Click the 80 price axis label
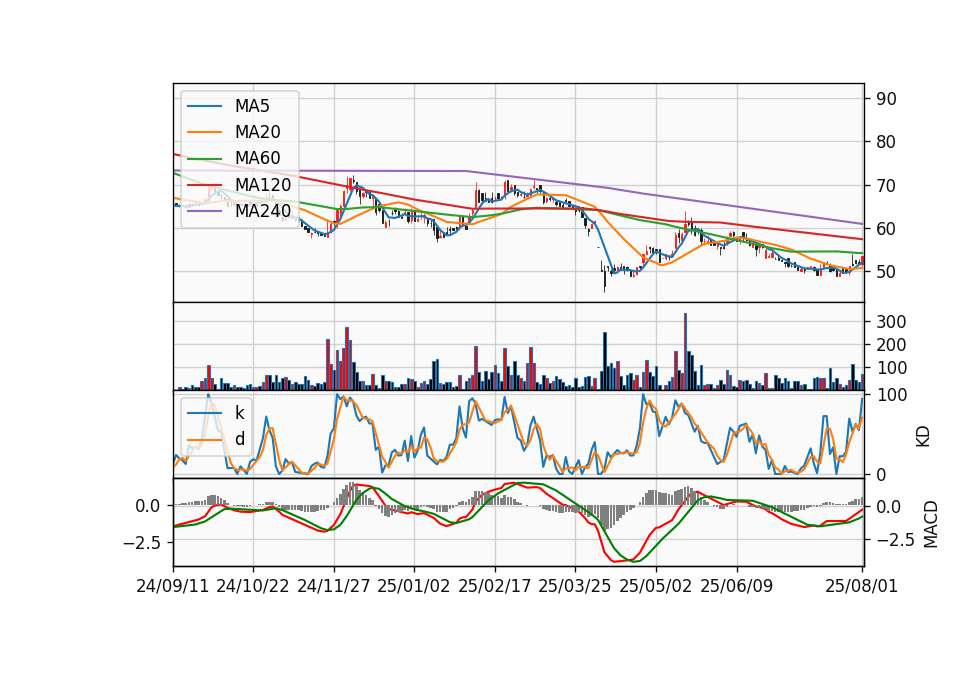The height and width of the screenshot is (690, 960). click(886, 142)
